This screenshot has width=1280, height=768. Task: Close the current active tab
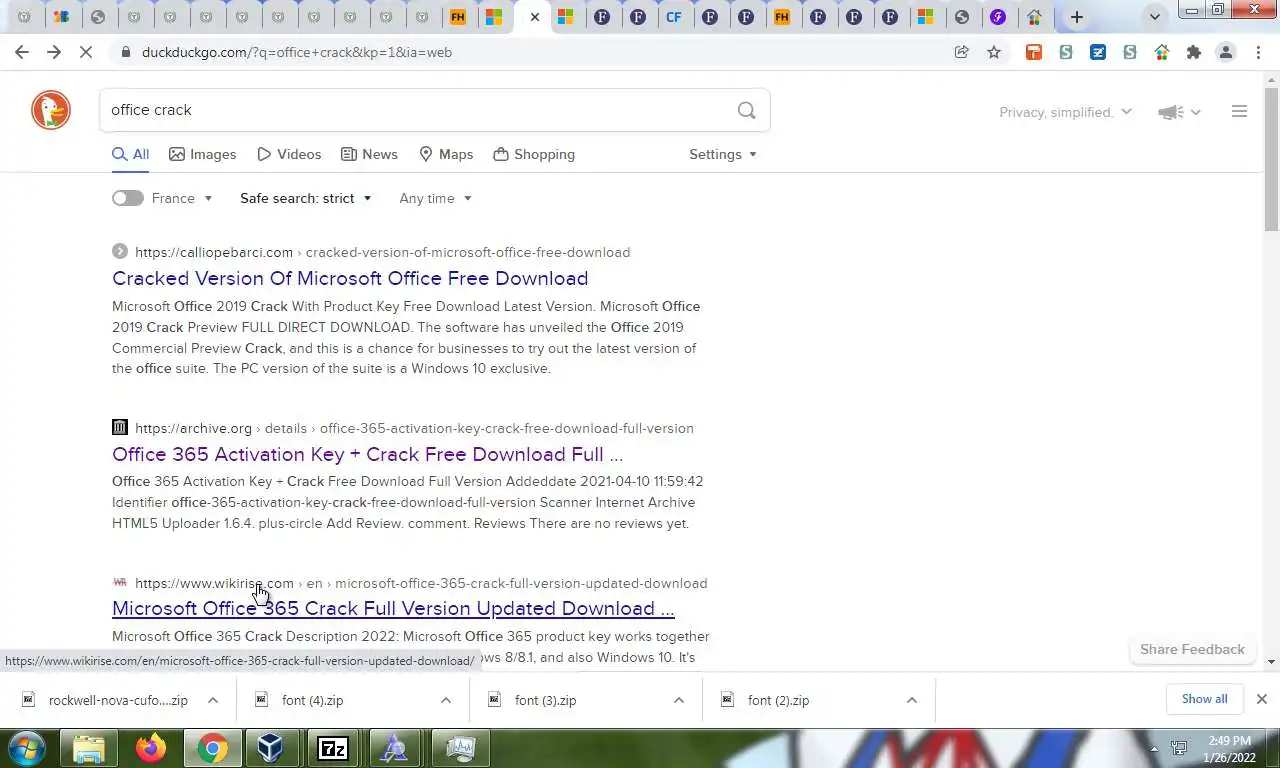point(535,17)
